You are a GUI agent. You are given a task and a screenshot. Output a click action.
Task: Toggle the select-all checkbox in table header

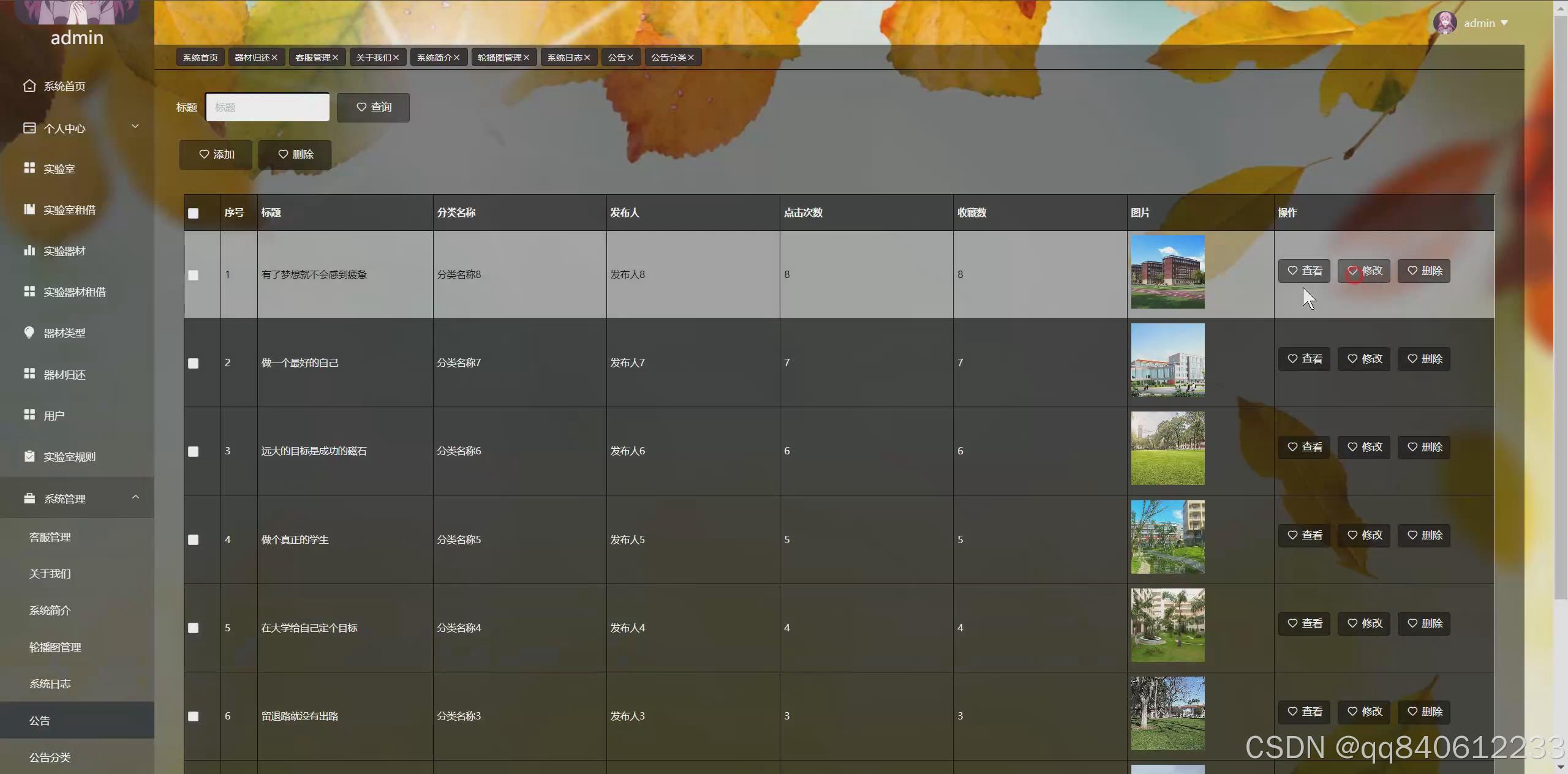[194, 213]
